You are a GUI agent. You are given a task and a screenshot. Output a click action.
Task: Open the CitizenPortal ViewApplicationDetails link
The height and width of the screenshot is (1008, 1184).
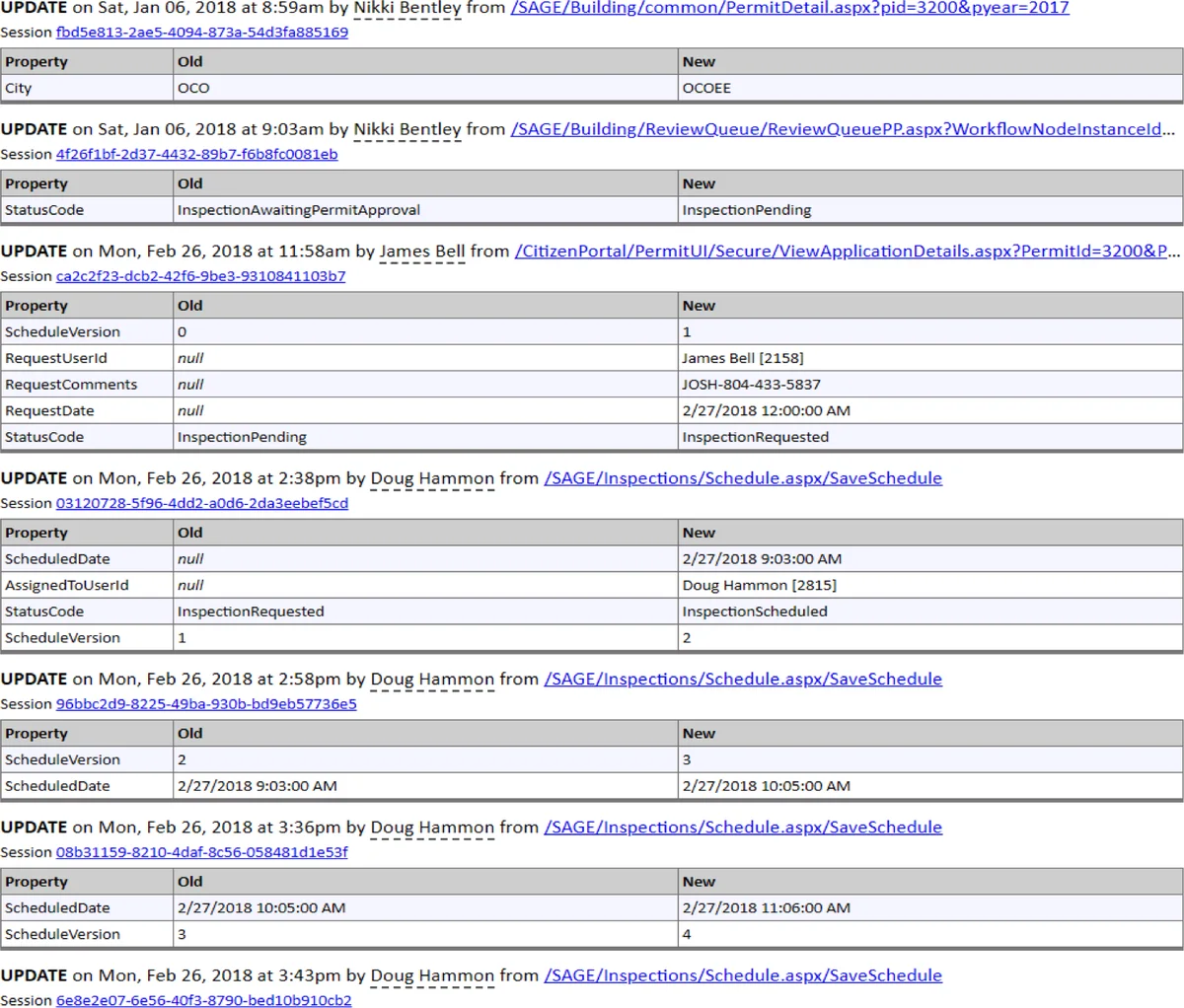point(847,252)
